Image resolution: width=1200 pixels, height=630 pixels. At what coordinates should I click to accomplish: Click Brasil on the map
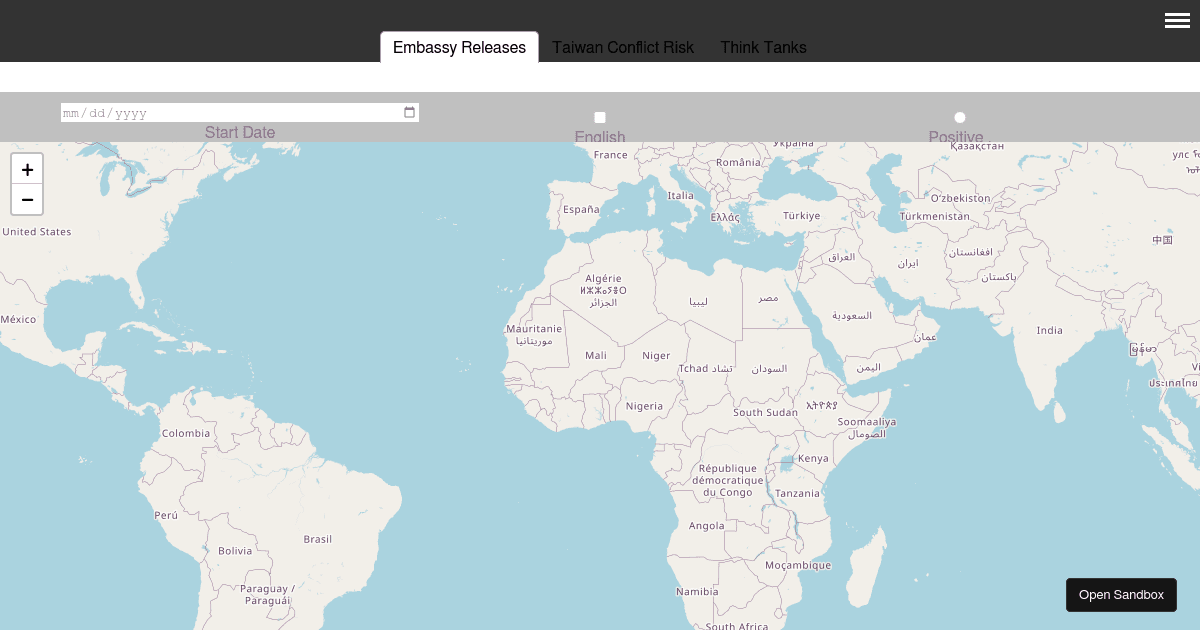(x=317, y=539)
